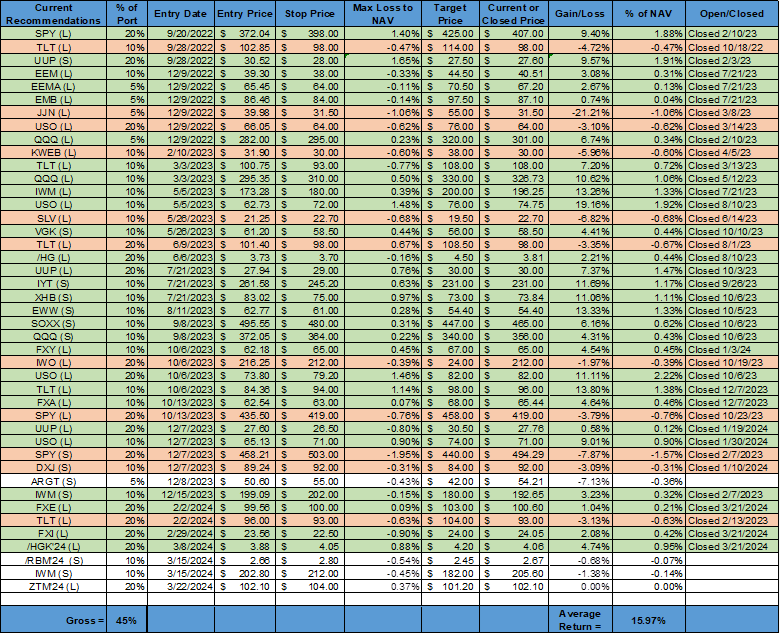
Task: Select the 'Closed 6/14/23' cell
Action: (x=732, y=218)
